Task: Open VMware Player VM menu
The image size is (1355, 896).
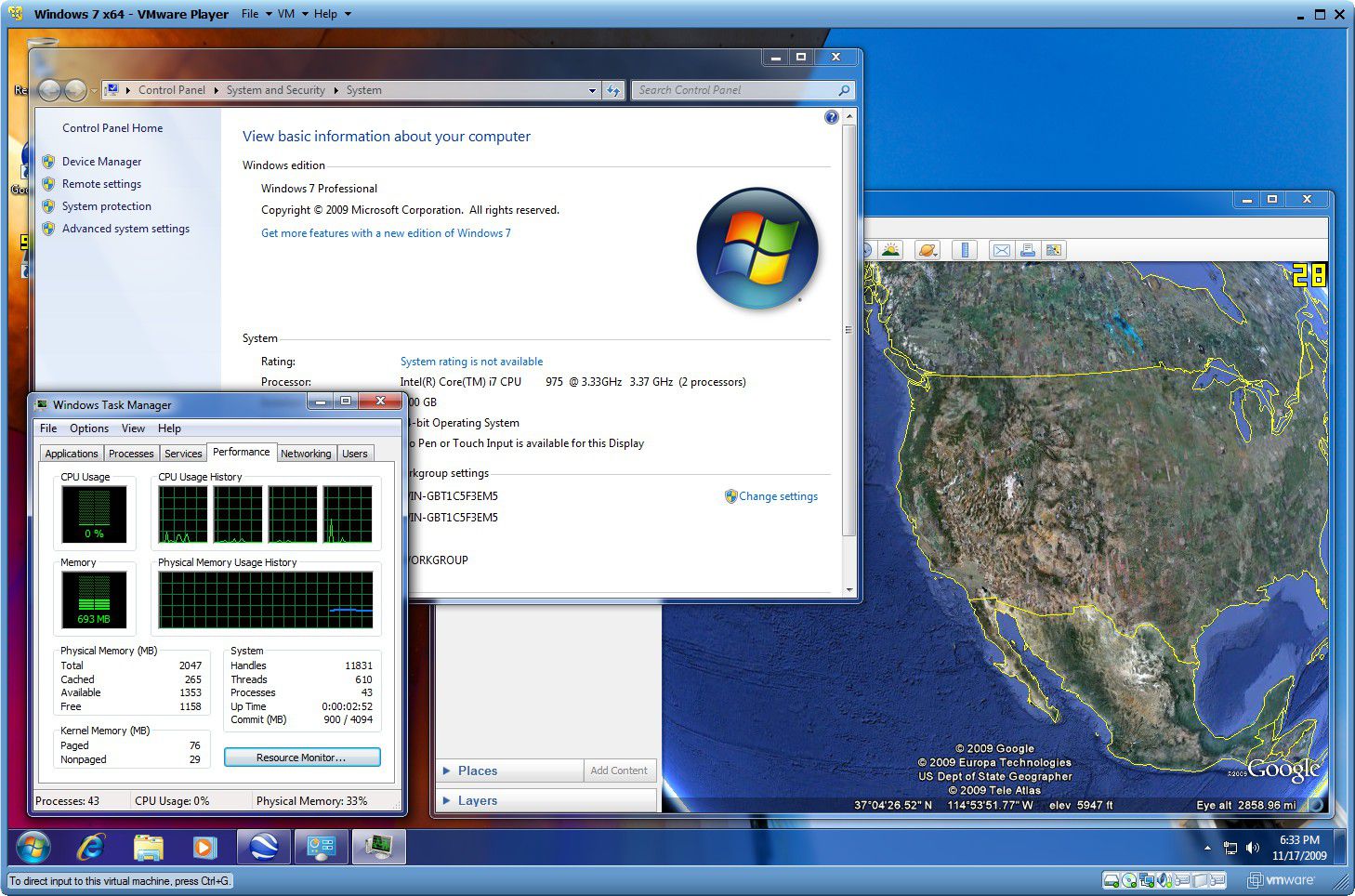Action: 292,14
